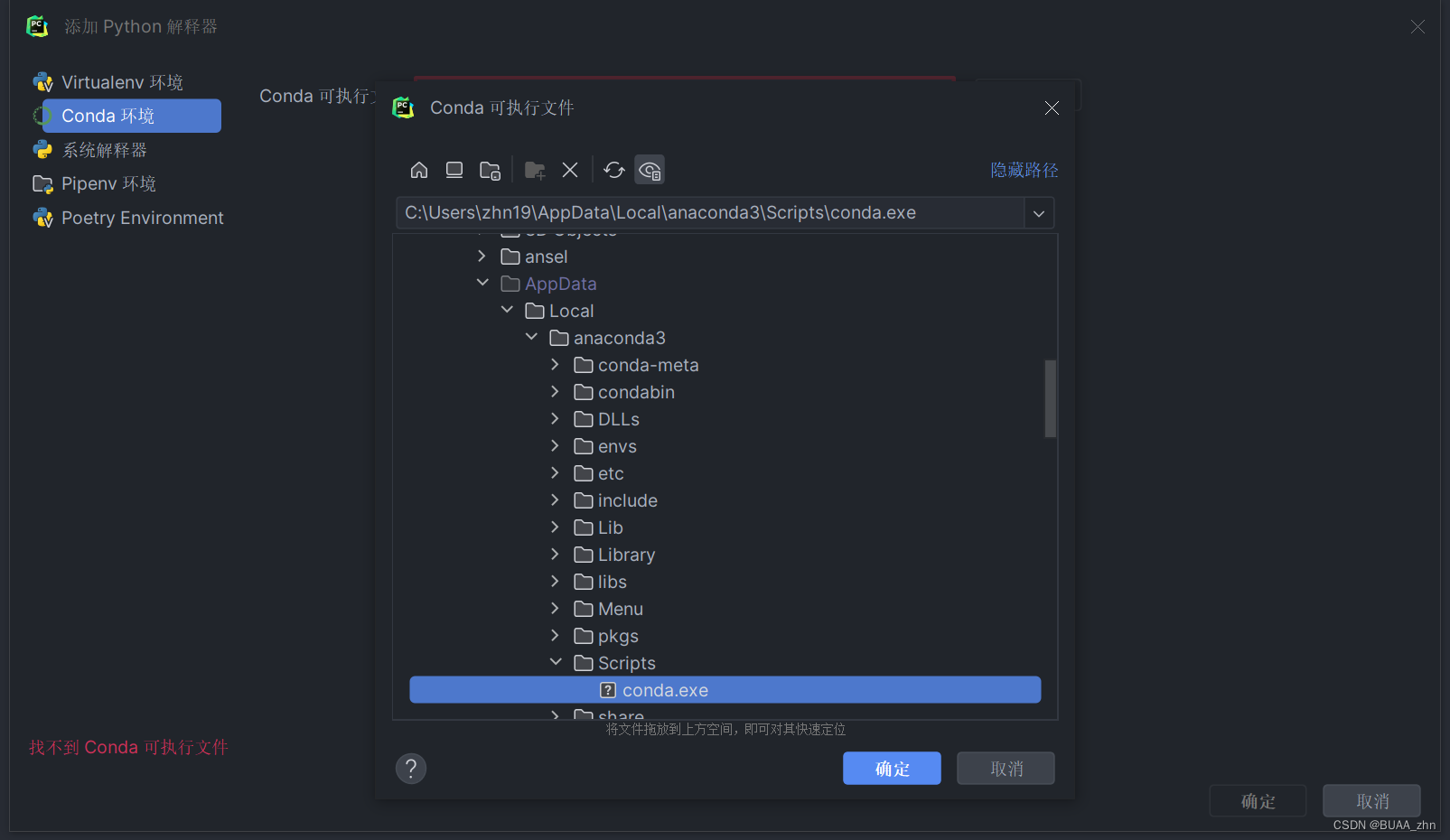This screenshot has width=1450, height=840.
Task: Expand the ansel folder
Action: 482,257
